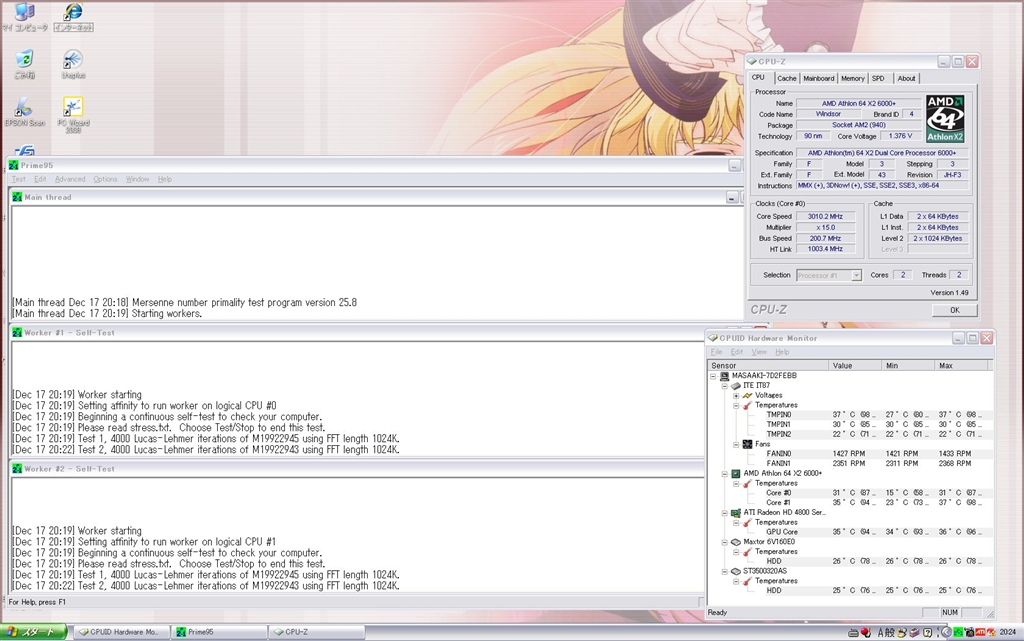Collapse the ST3500320AS node
Viewport: 1024px width, 641px height.
pyautogui.click(x=725, y=572)
